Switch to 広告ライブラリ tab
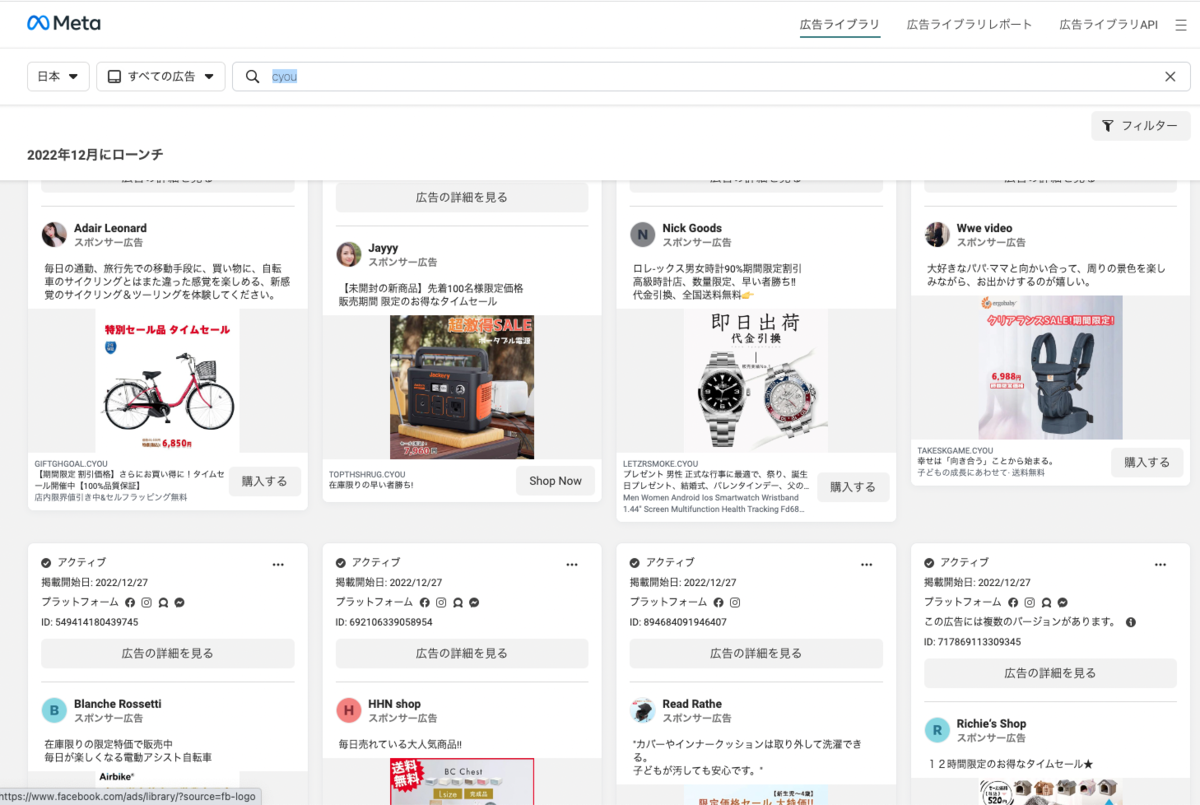Viewport: 1200px width, 805px height. (840, 24)
